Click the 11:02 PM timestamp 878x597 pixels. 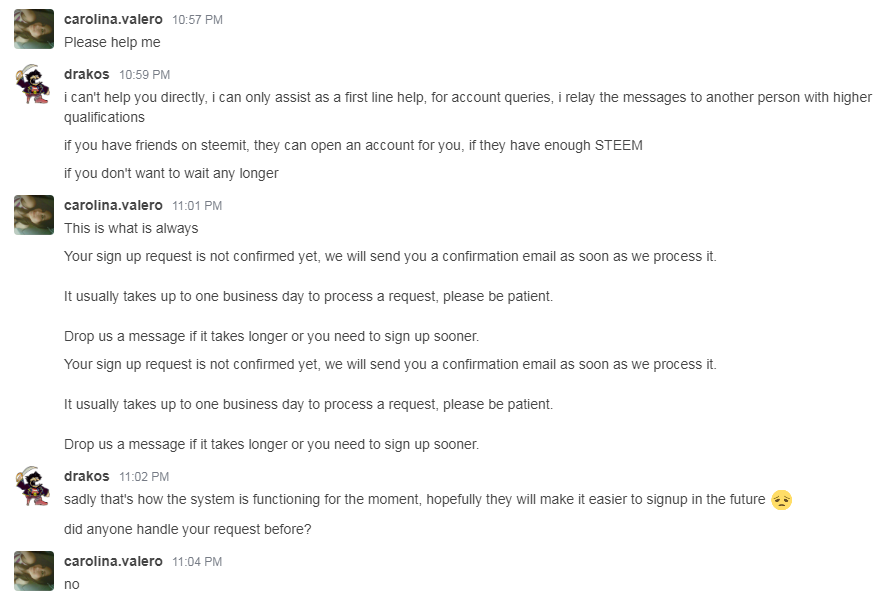tap(144, 477)
